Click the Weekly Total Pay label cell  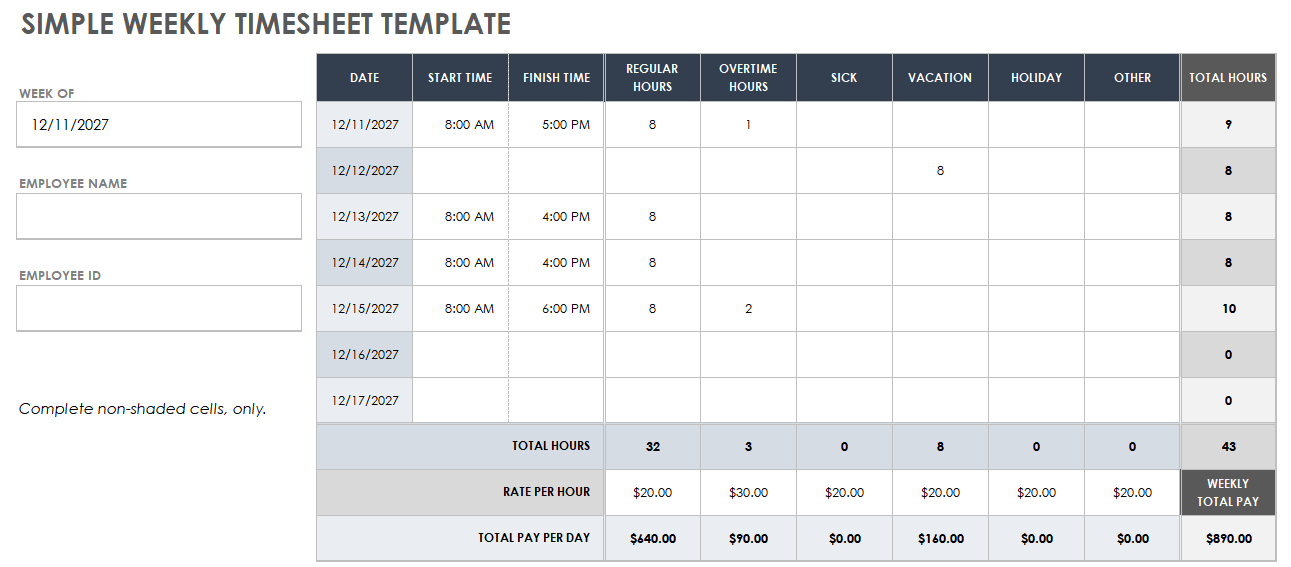pyautogui.click(x=1228, y=493)
